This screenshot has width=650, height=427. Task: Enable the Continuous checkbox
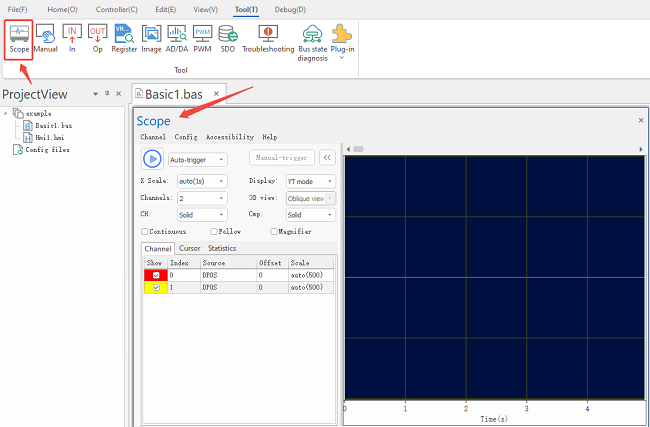click(x=145, y=231)
